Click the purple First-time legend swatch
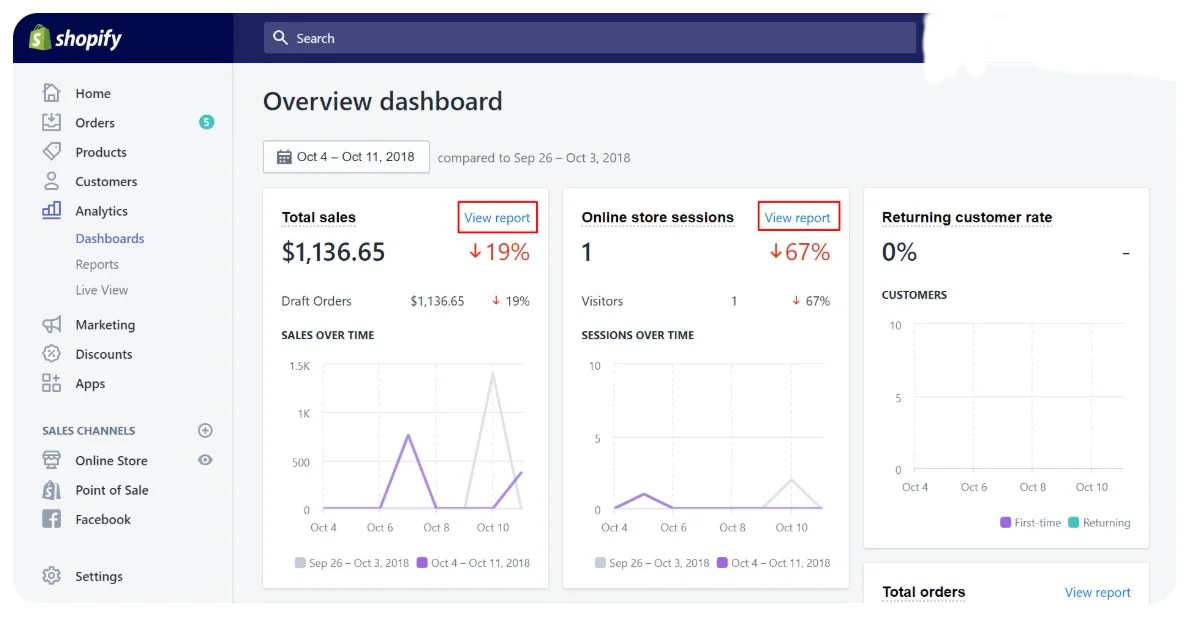1192x622 pixels. pyautogui.click(x=1005, y=523)
